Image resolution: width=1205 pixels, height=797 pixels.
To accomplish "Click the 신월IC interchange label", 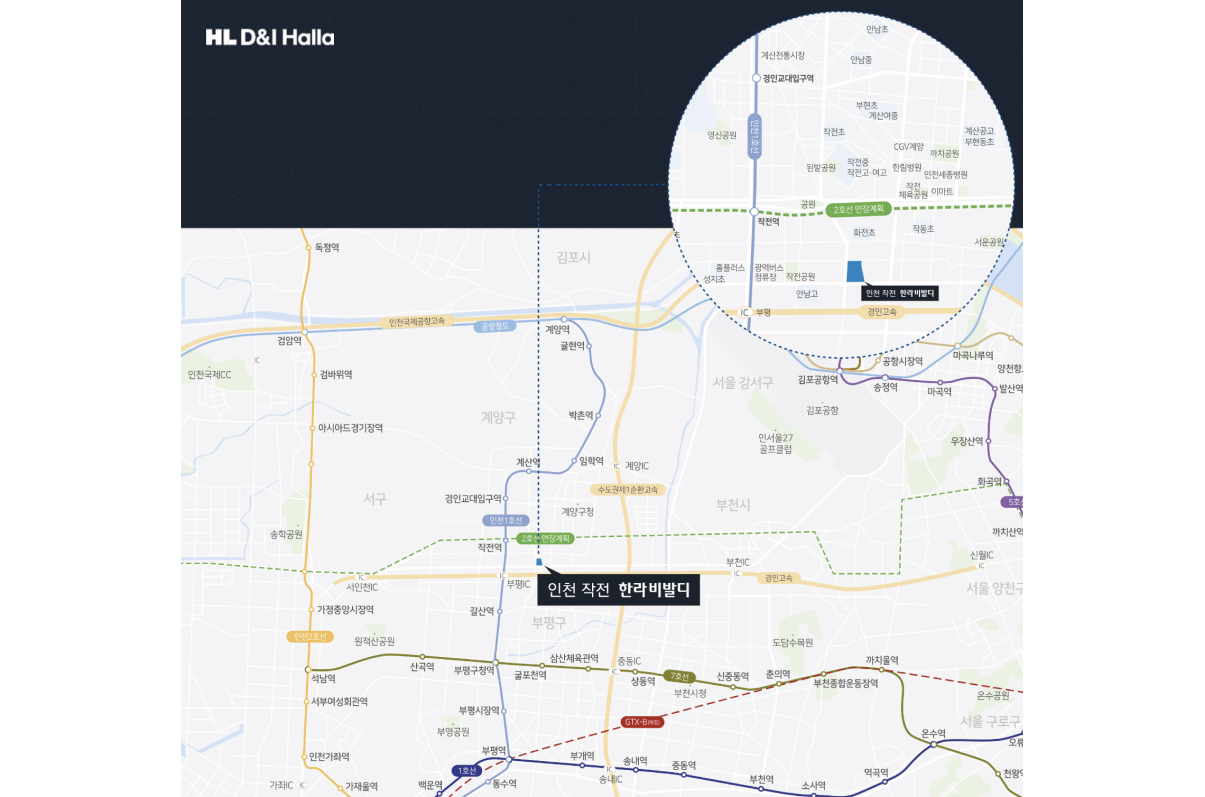I will click(981, 555).
